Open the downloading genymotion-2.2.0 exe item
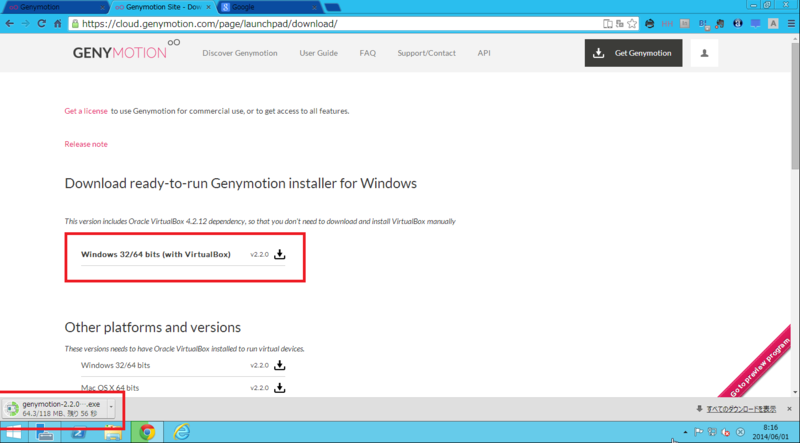The height and width of the screenshot is (443, 800). 55,408
